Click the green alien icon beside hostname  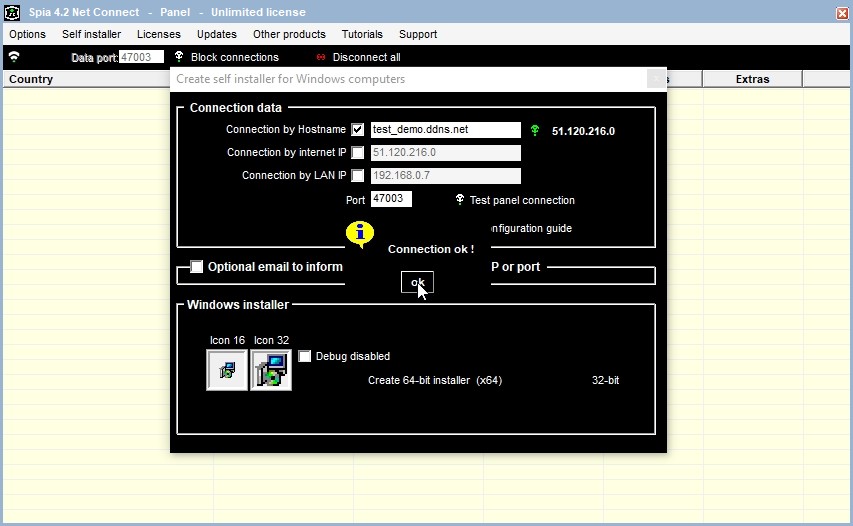(x=535, y=131)
